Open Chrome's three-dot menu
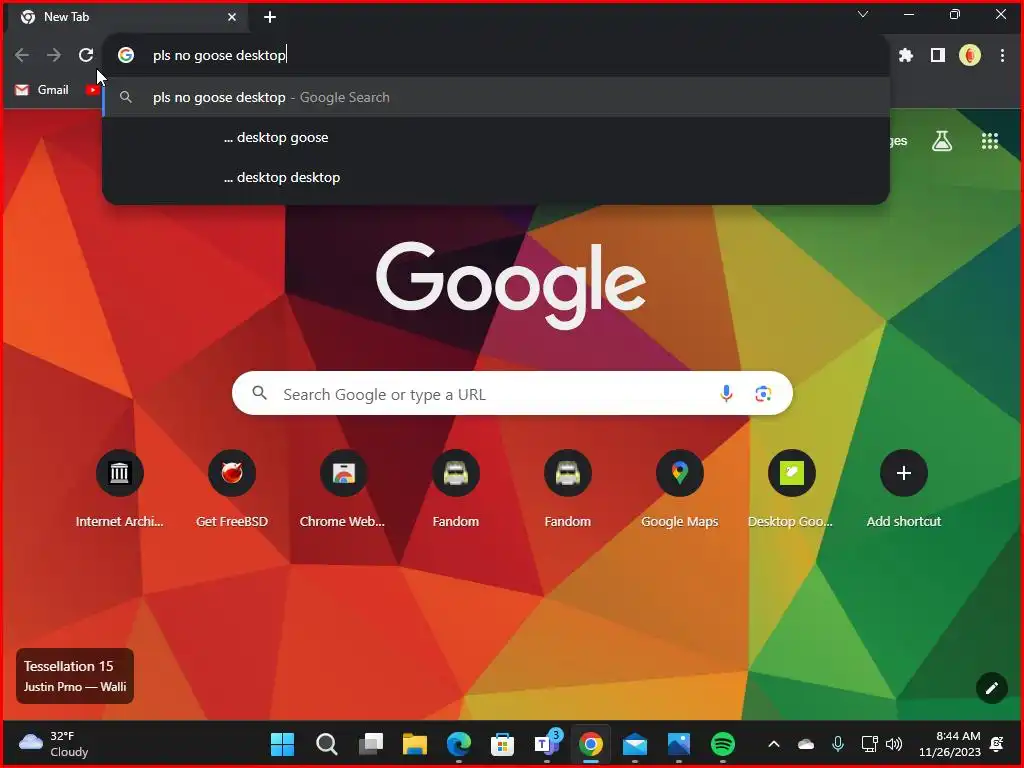 click(1002, 56)
